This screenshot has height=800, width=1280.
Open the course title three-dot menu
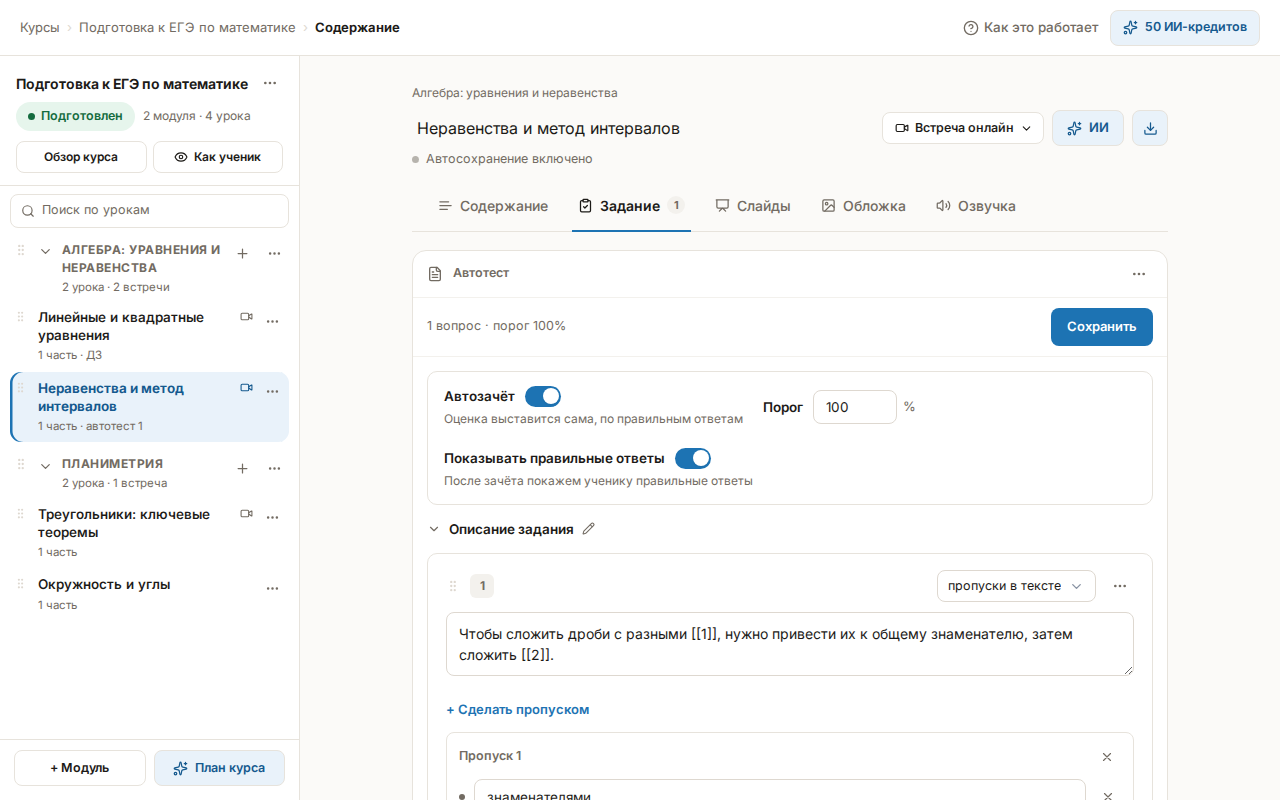(270, 84)
